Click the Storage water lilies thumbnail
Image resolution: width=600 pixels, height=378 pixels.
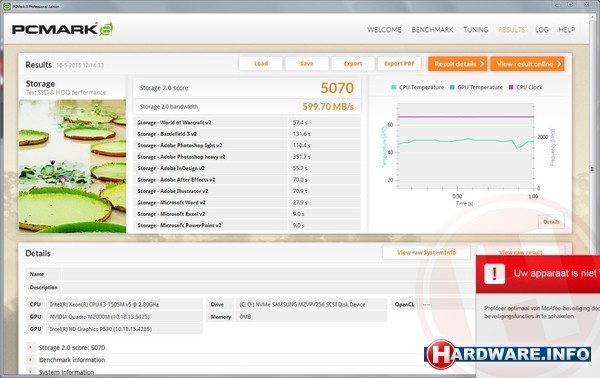[72, 166]
